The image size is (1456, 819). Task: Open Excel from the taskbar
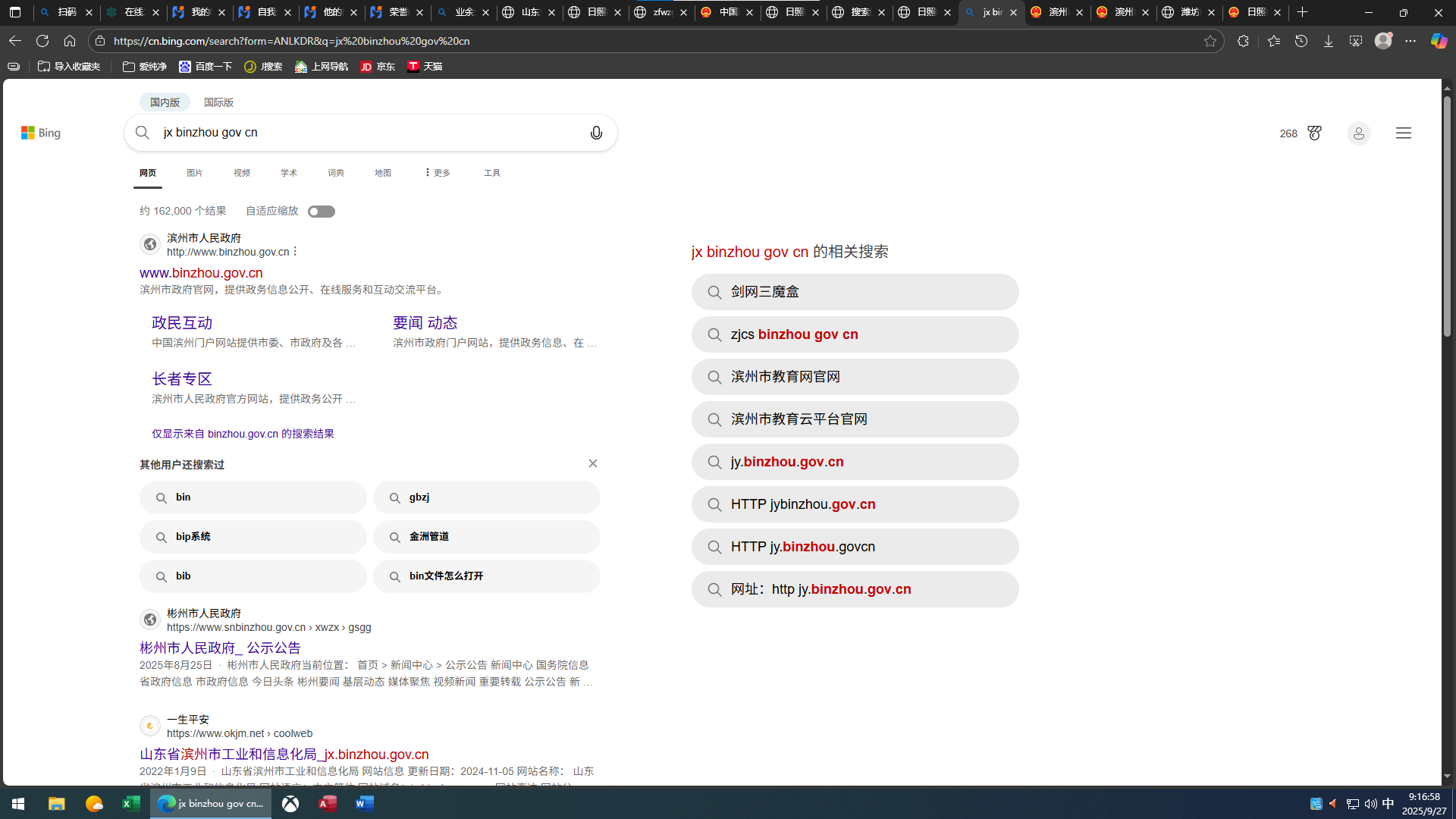coord(131,804)
